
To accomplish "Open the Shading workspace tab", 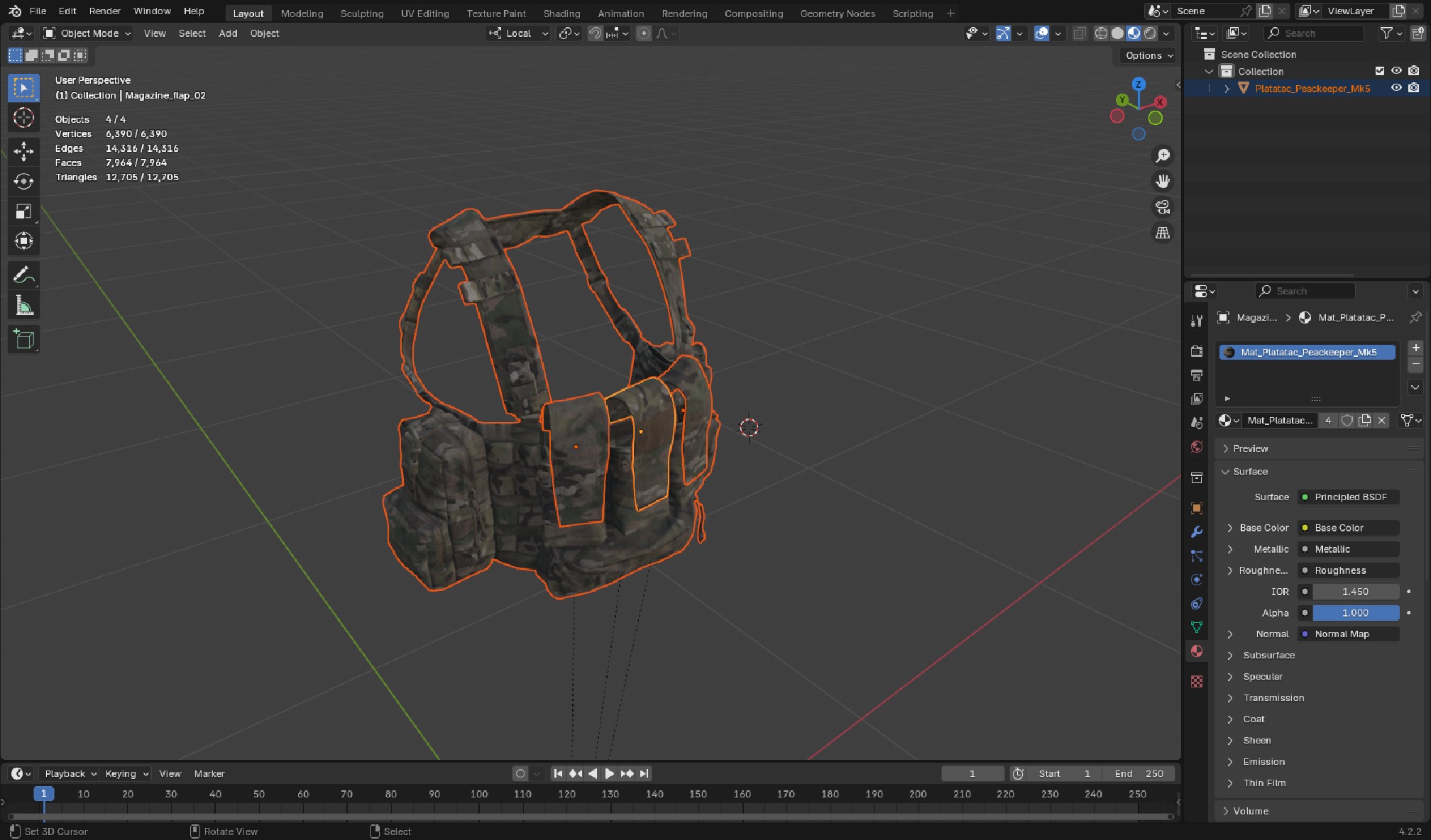I will coord(561,13).
